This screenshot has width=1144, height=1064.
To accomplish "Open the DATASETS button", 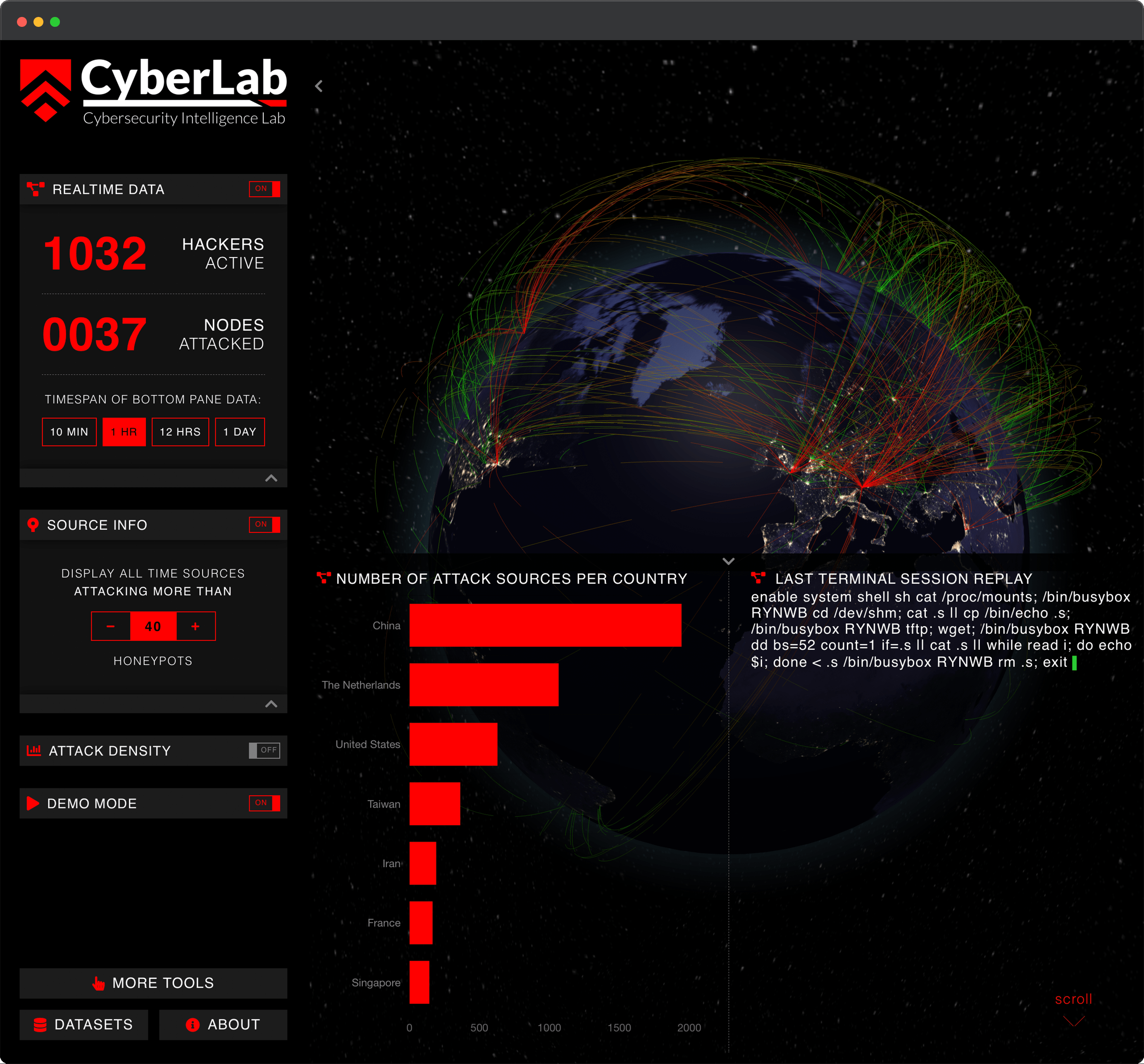I will point(84,1025).
